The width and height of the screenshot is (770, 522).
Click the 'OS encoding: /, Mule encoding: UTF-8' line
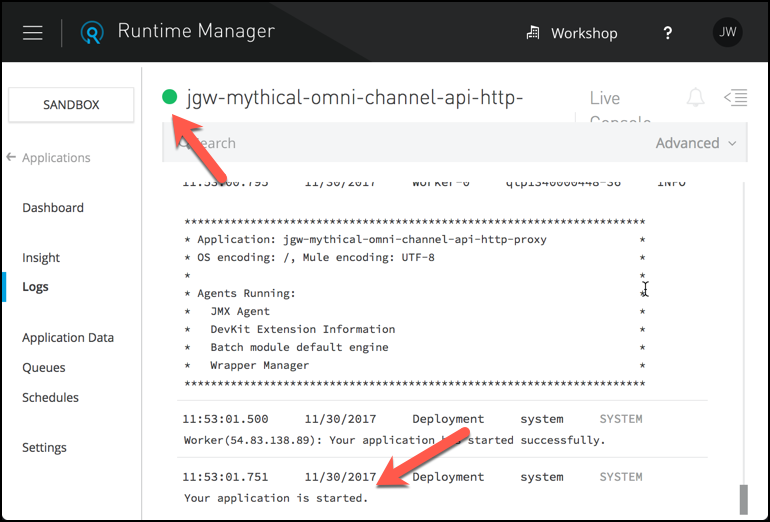pyautogui.click(x=316, y=257)
